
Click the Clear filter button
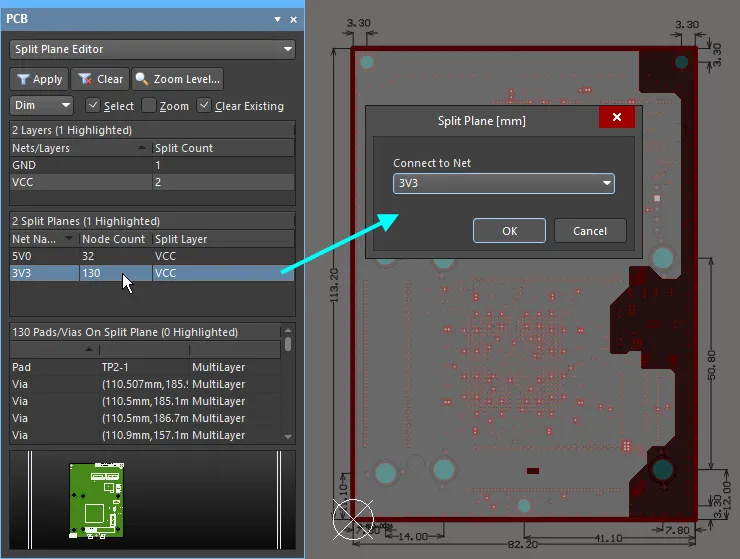pyautogui.click(x=101, y=79)
